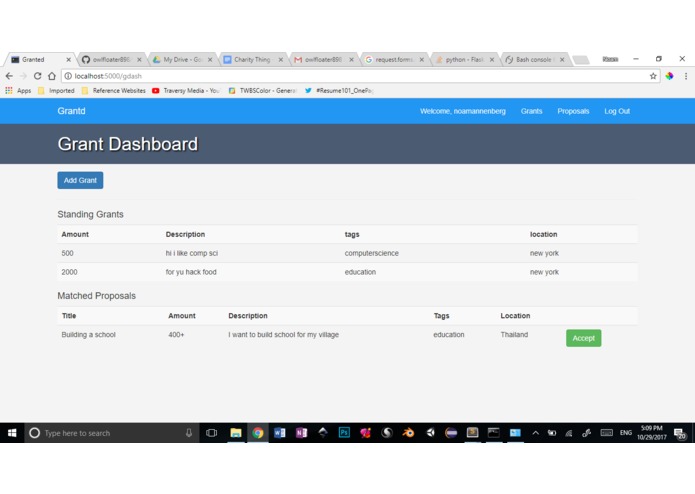Click the taskbar clock showing 5:09 PM

click(652, 433)
